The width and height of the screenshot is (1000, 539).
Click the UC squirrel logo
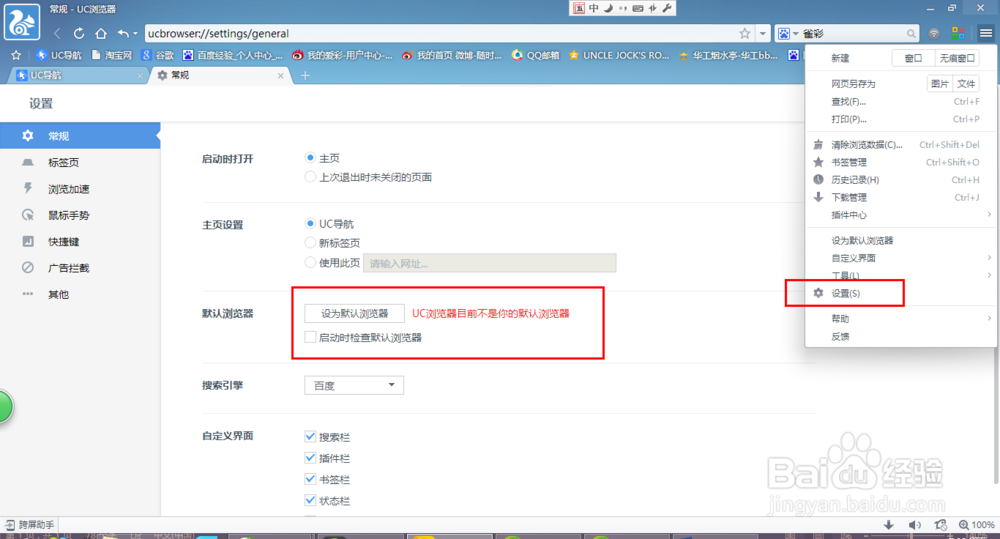tap(22, 21)
